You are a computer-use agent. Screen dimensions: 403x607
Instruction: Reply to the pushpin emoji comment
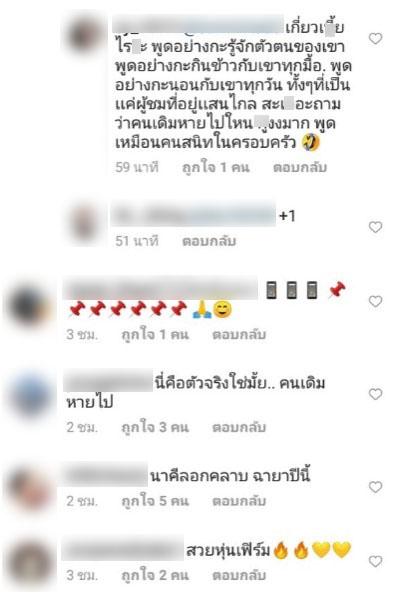239,334
